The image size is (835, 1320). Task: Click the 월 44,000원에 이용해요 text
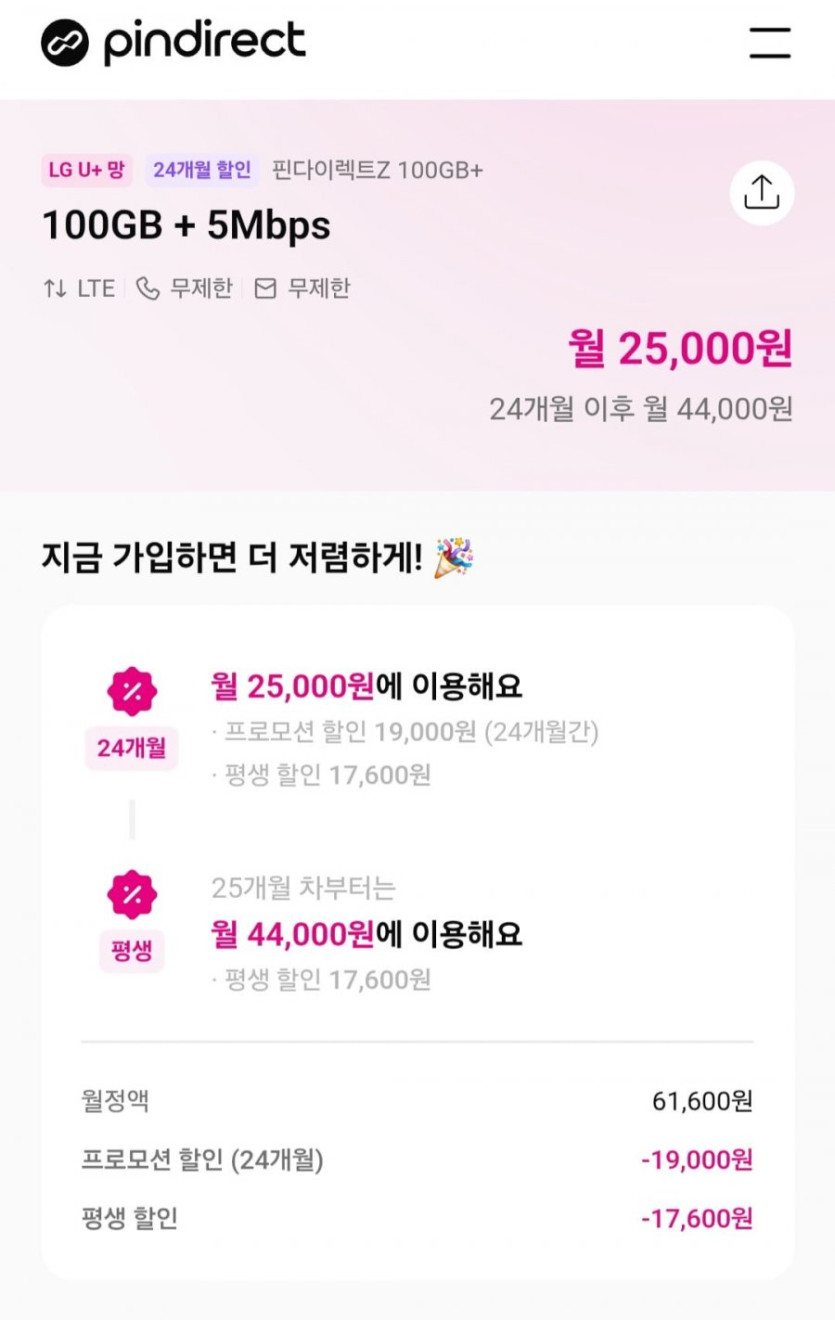pyautogui.click(x=367, y=934)
